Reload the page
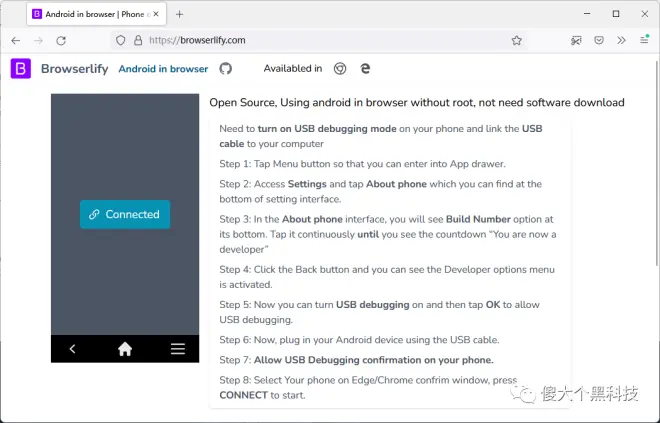 tap(61, 40)
